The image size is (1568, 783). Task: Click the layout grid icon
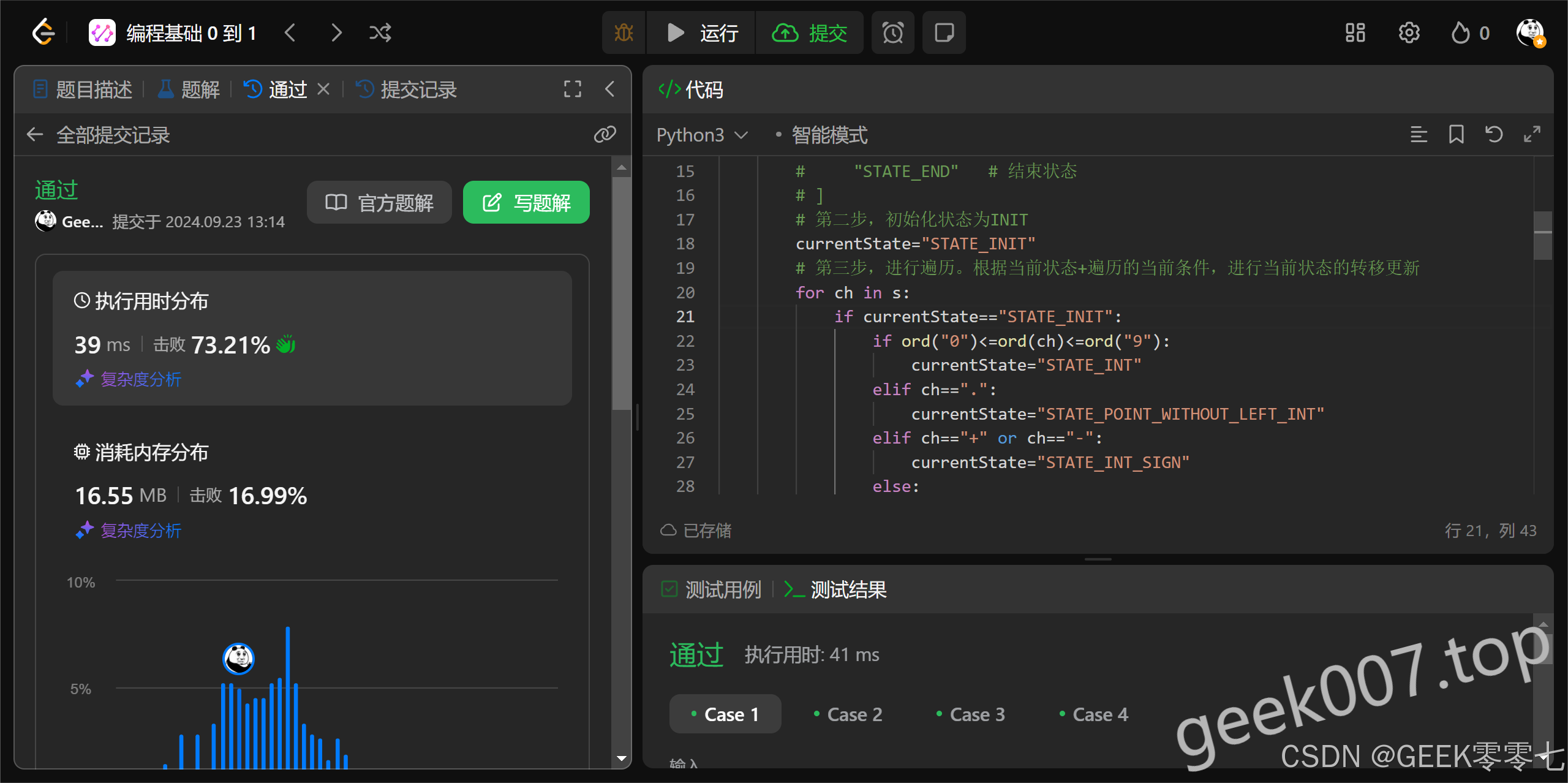pos(1355,32)
